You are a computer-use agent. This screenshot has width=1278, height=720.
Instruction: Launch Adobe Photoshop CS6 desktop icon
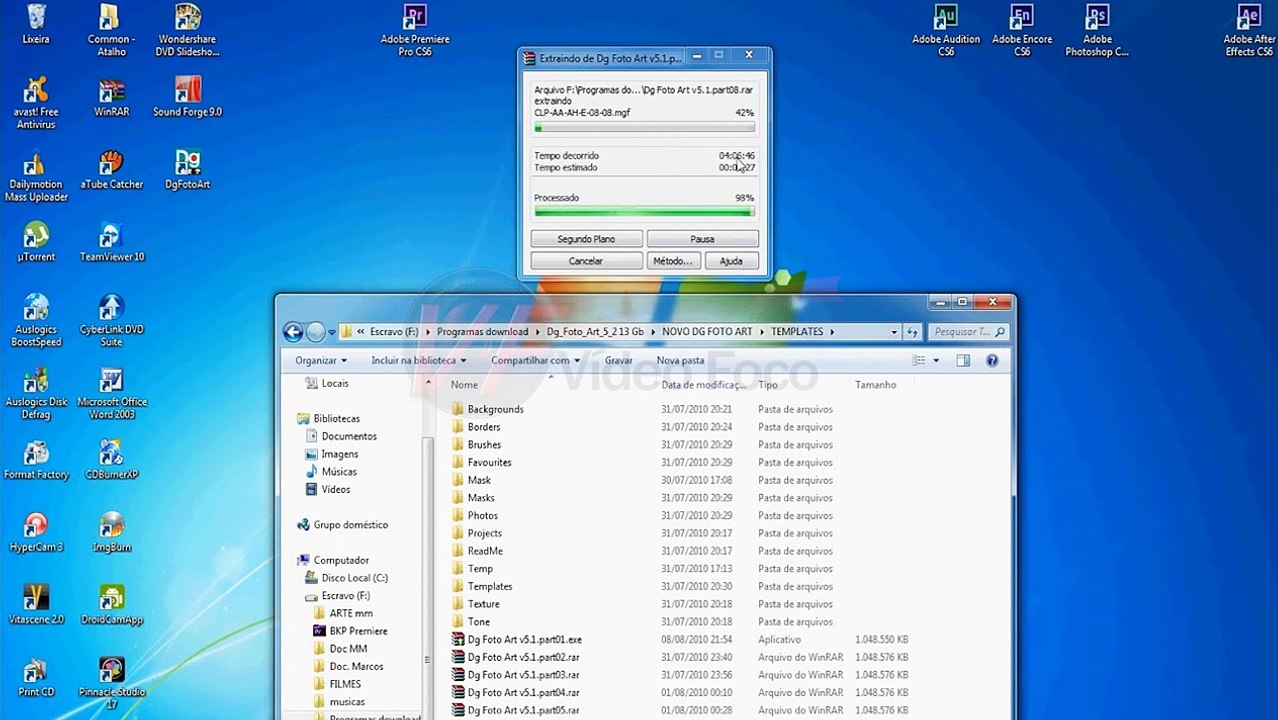tap(1097, 30)
